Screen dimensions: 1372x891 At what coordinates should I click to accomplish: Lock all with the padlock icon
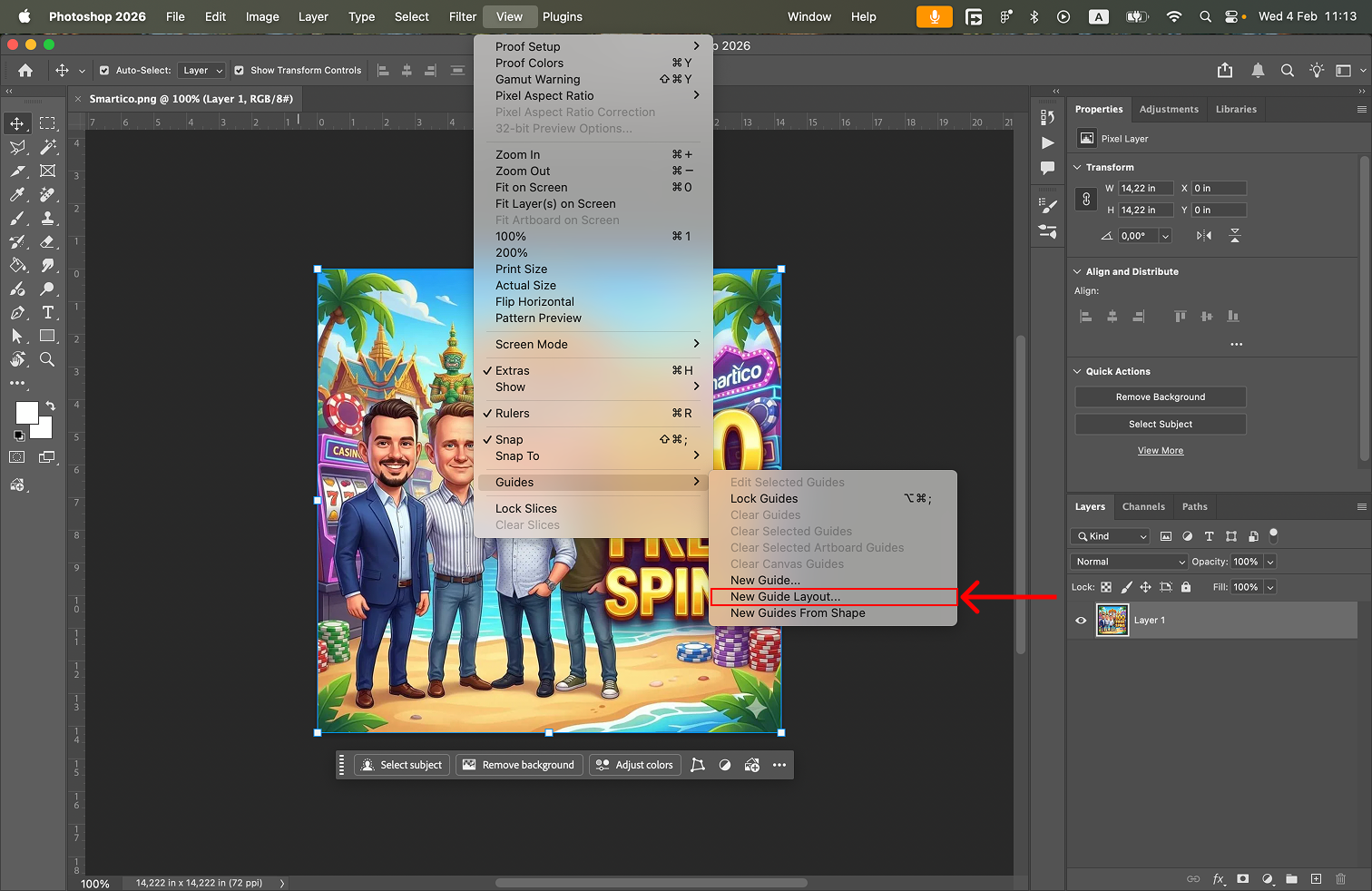click(1186, 587)
